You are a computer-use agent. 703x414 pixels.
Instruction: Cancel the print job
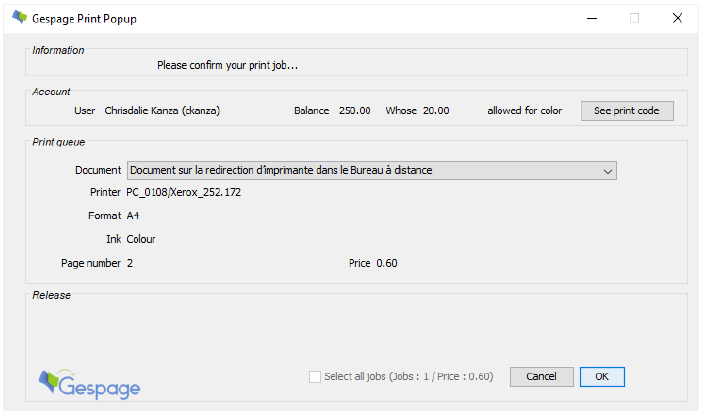pyautogui.click(x=541, y=377)
